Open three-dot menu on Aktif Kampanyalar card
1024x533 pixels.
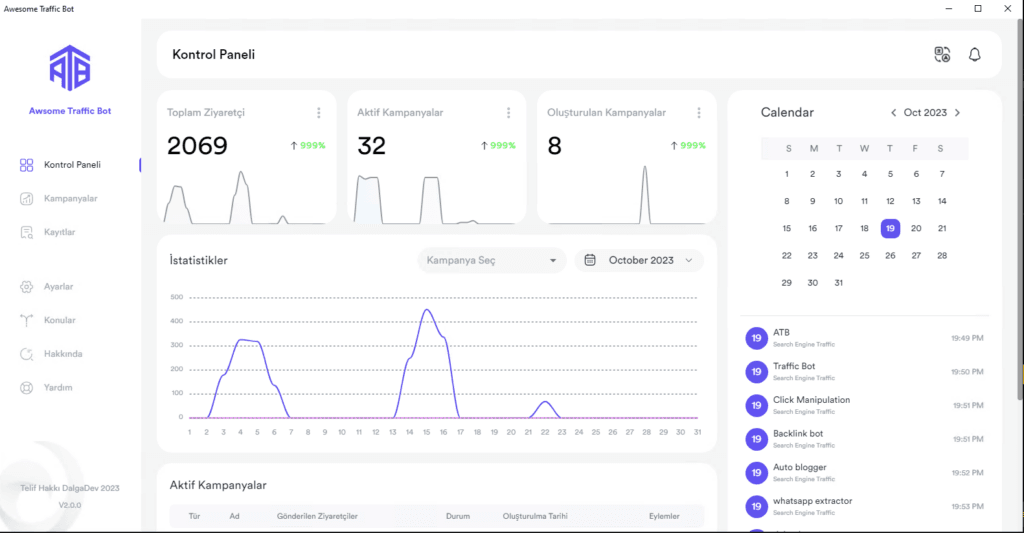pyautogui.click(x=508, y=113)
